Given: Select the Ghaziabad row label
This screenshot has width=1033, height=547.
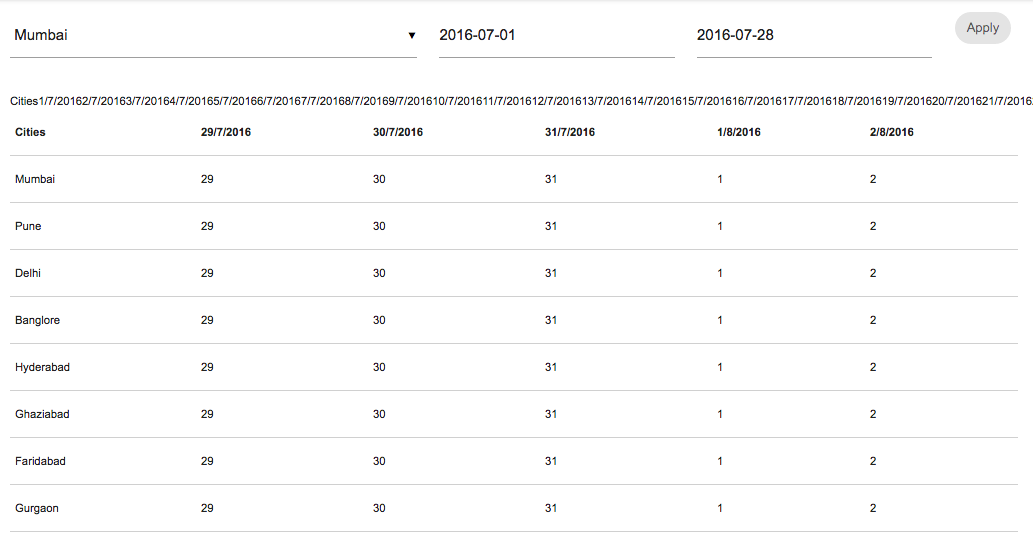Looking at the screenshot, I should click(42, 414).
